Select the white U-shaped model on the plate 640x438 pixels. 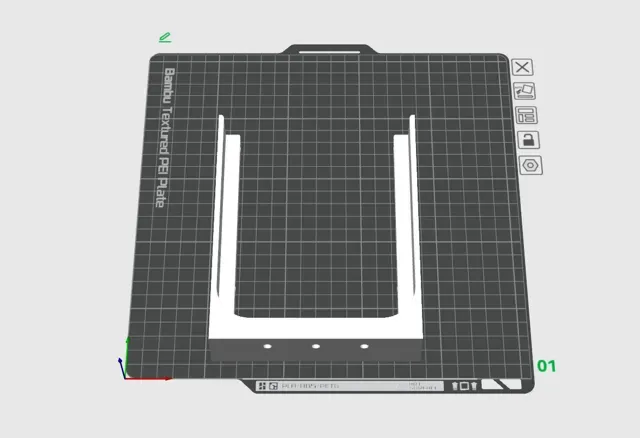(x=315, y=330)
